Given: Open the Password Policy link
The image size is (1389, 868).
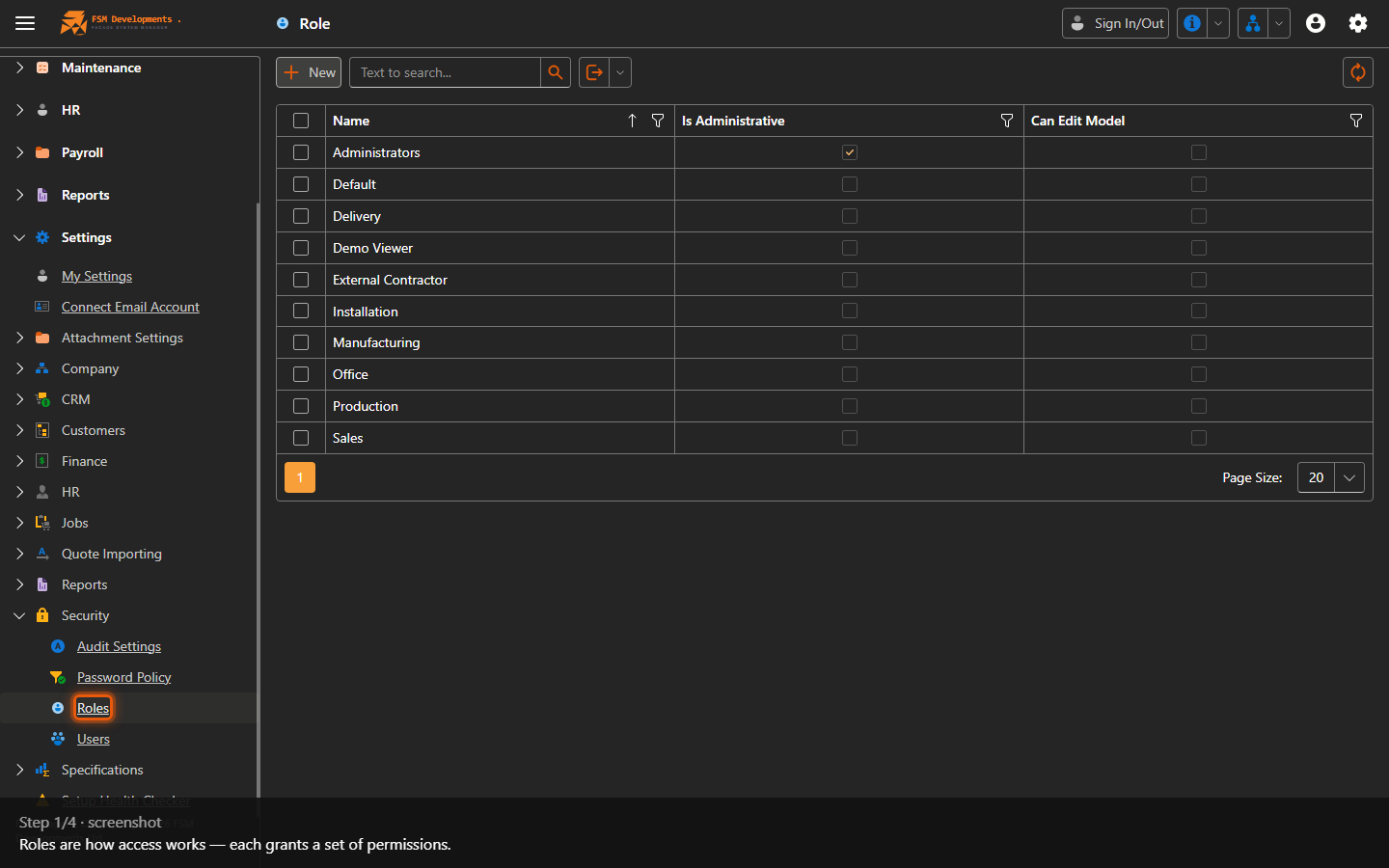Looking at the screenshot, I should point(124,677).
